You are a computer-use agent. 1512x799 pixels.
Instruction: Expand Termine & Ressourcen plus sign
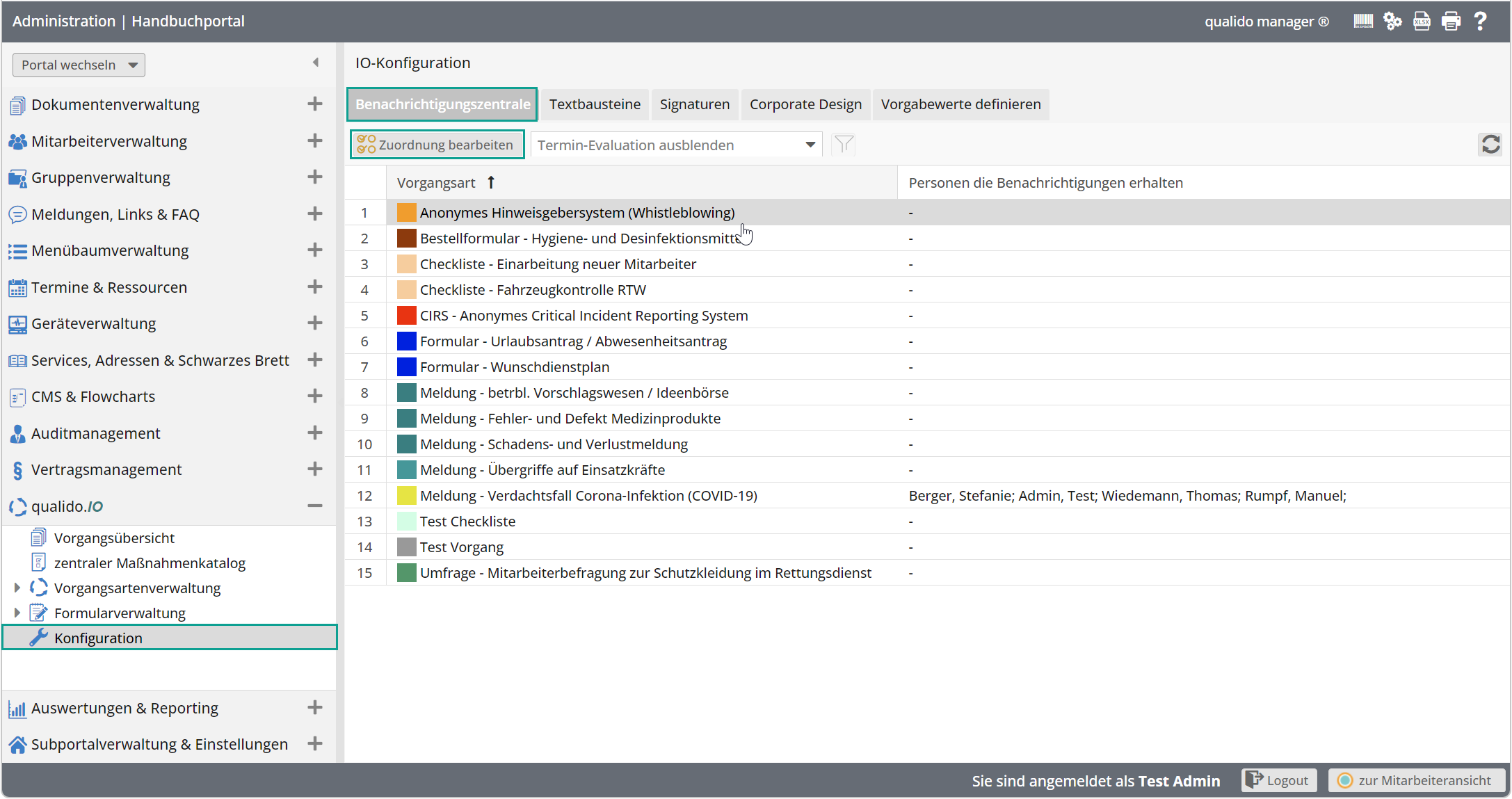(315, 287)
